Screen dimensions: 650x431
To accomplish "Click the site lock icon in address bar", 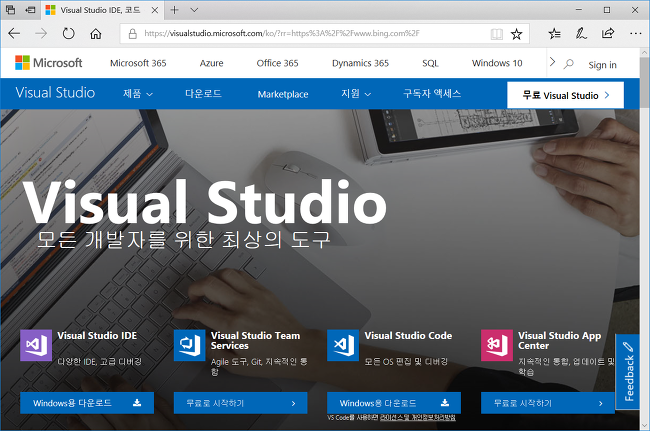I will (133, 34).
